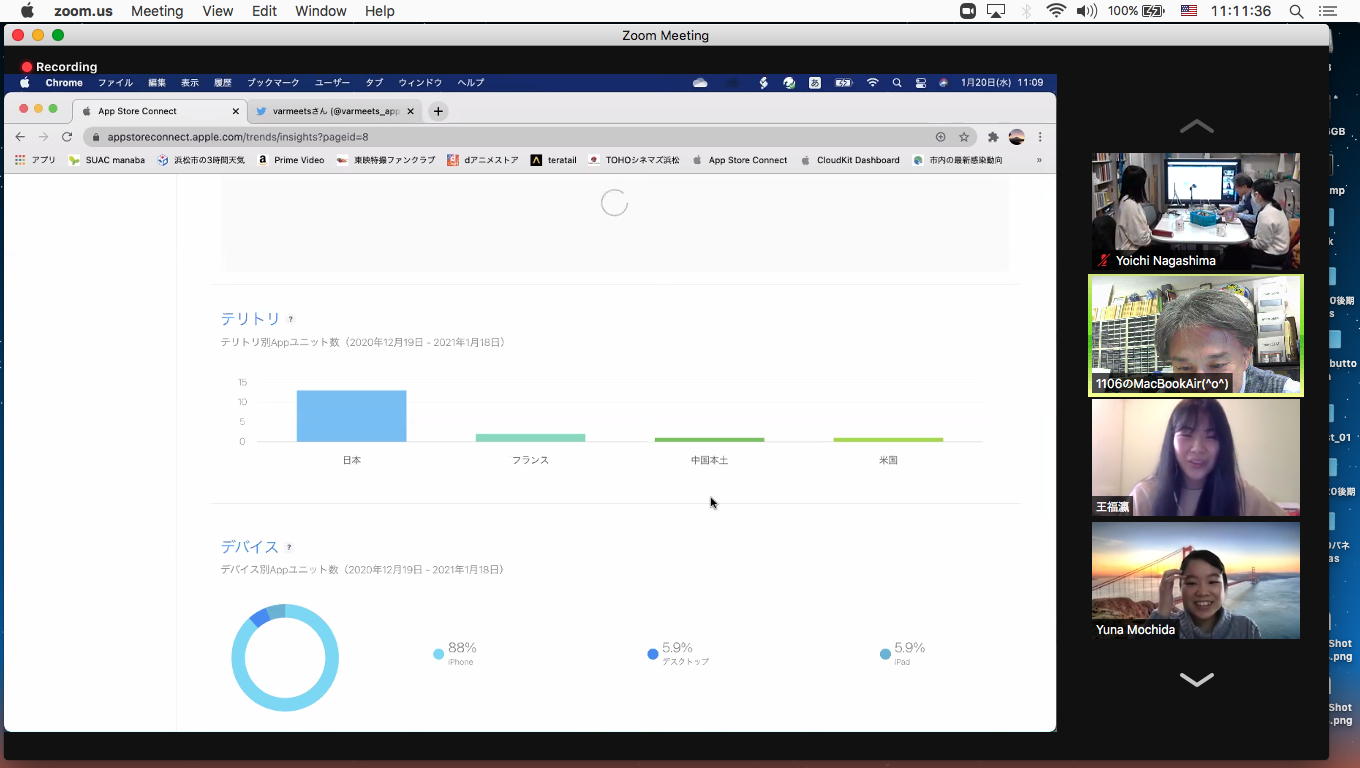Open the Zoom status icon in the menu bar
Screen dimensions: 1360x768
tap(967, 11)
